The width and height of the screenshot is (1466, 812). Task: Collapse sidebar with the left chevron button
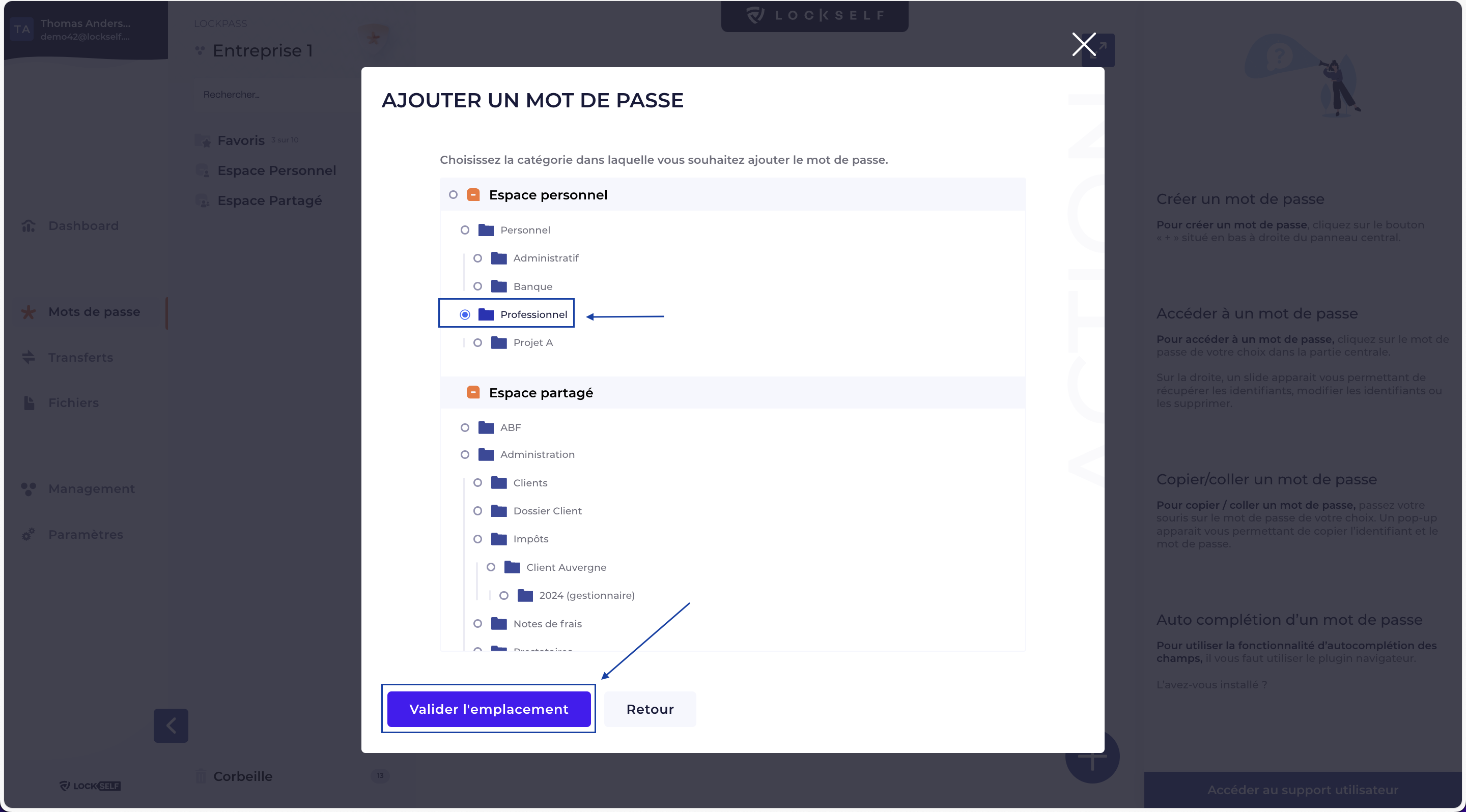(171, 726)
